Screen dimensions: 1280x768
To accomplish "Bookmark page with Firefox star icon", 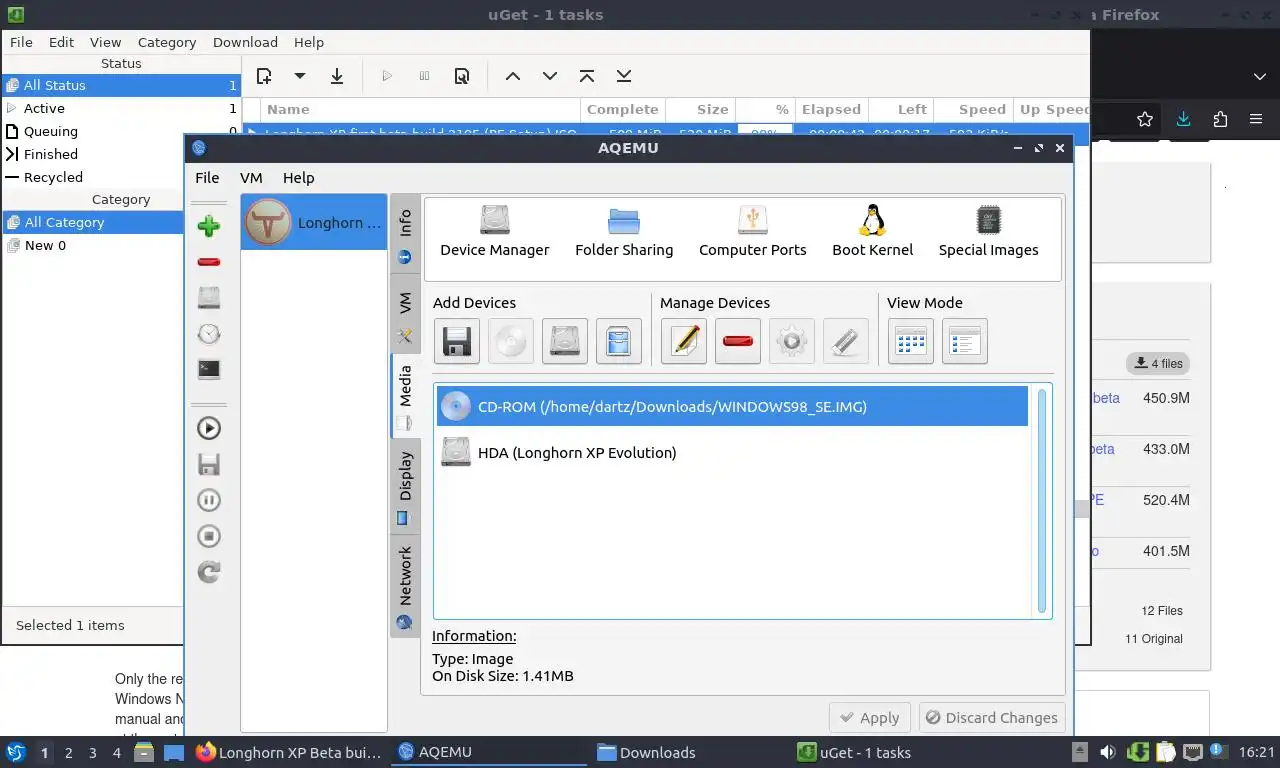I will pyautogui.click(x=1145, y=119).
